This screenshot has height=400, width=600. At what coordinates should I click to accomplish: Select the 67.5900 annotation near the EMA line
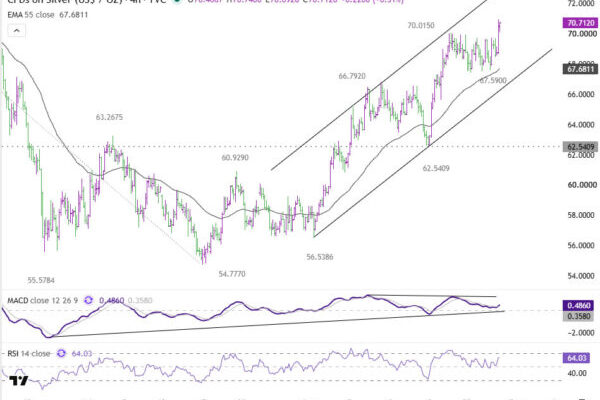click(493, 80)
